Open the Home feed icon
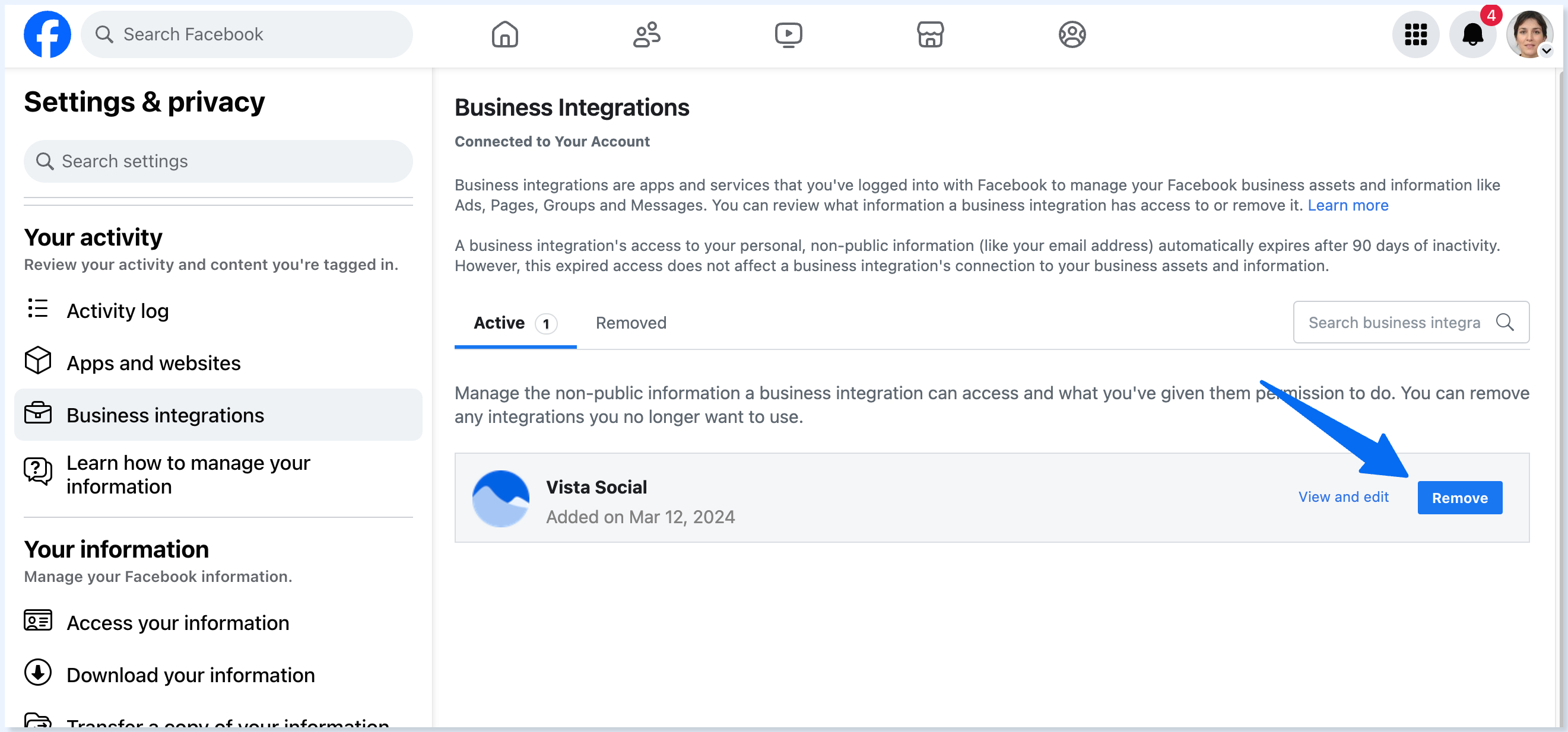1568x732 pixels. (x=504, y=34)
